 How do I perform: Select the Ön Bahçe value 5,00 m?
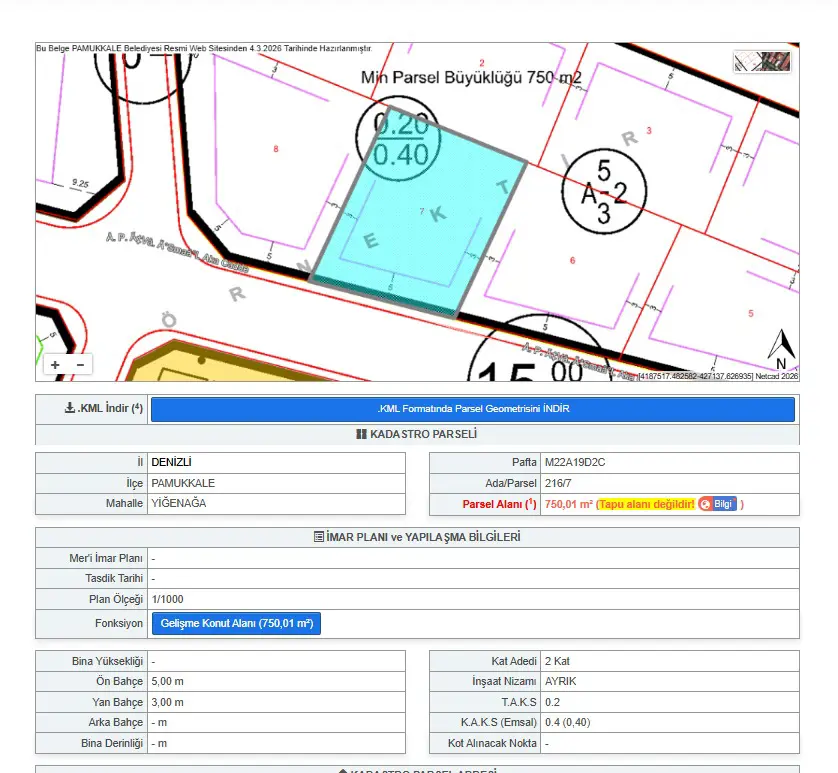click(167, 681)
